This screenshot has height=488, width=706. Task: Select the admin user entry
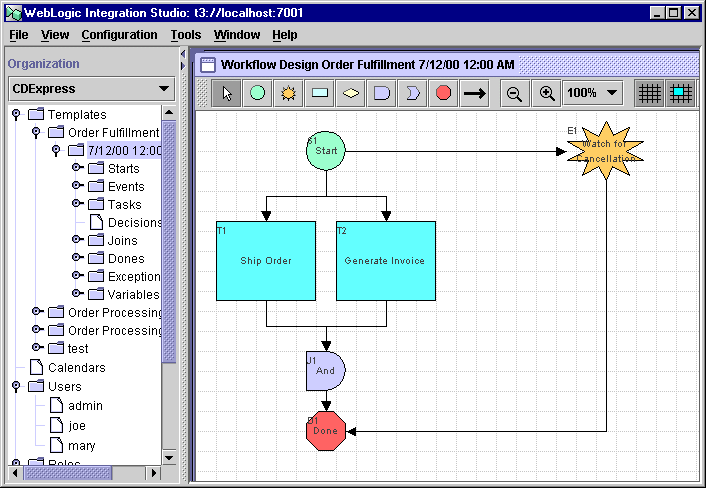click(x=85, y=406)
